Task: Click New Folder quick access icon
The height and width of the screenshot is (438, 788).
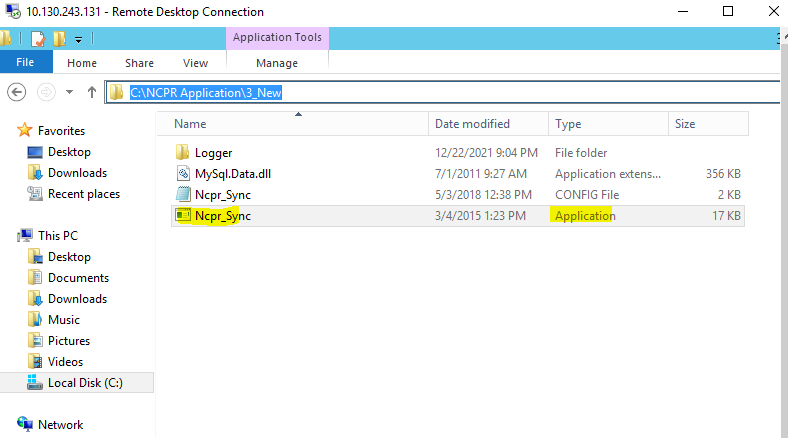Action: [x=59, y=39]
